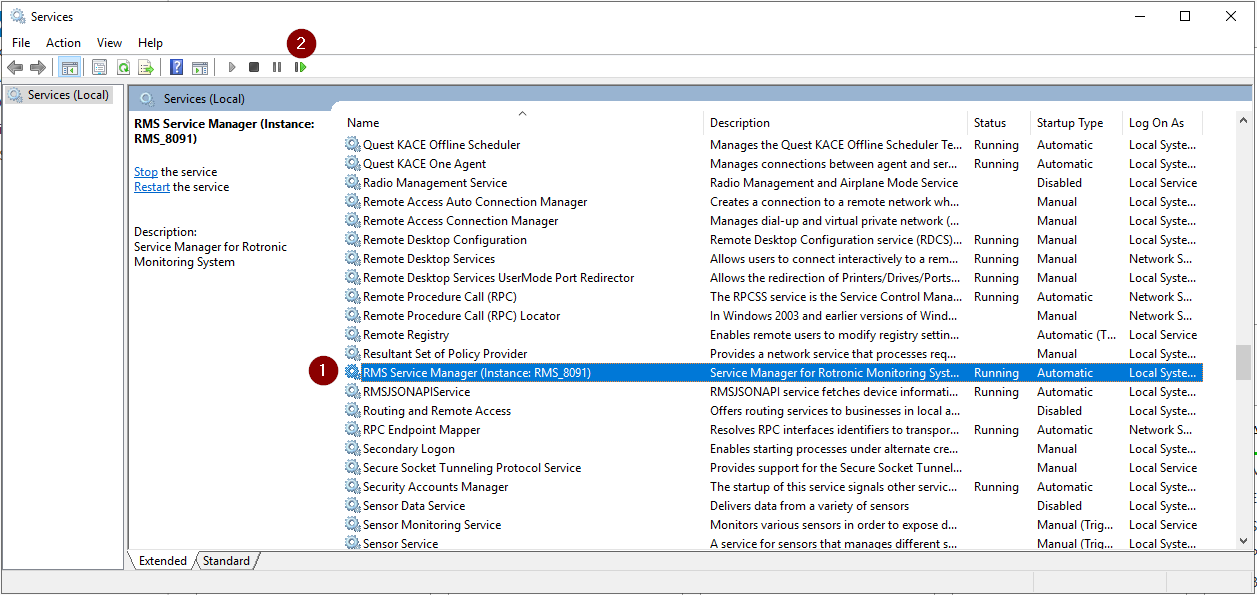1257x595 pixels.
Task: Select the Remote Desktop Services service name
Action: click(429, 259)
